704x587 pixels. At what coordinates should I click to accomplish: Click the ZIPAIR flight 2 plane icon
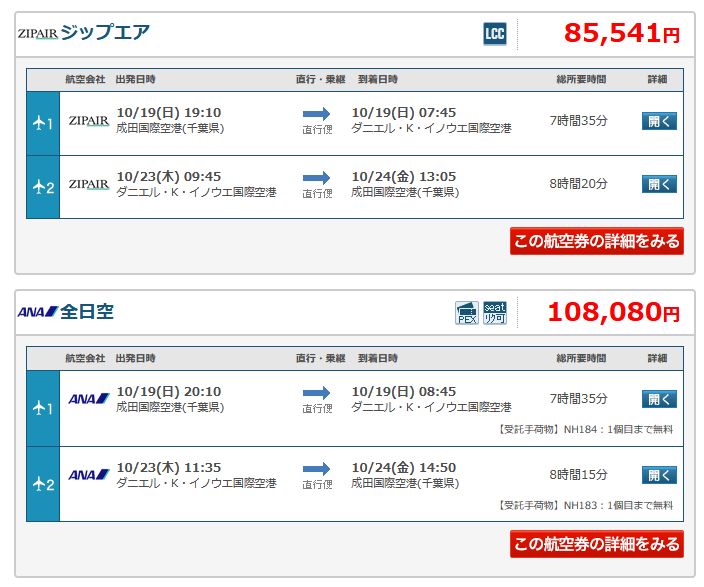coord(44,187)
